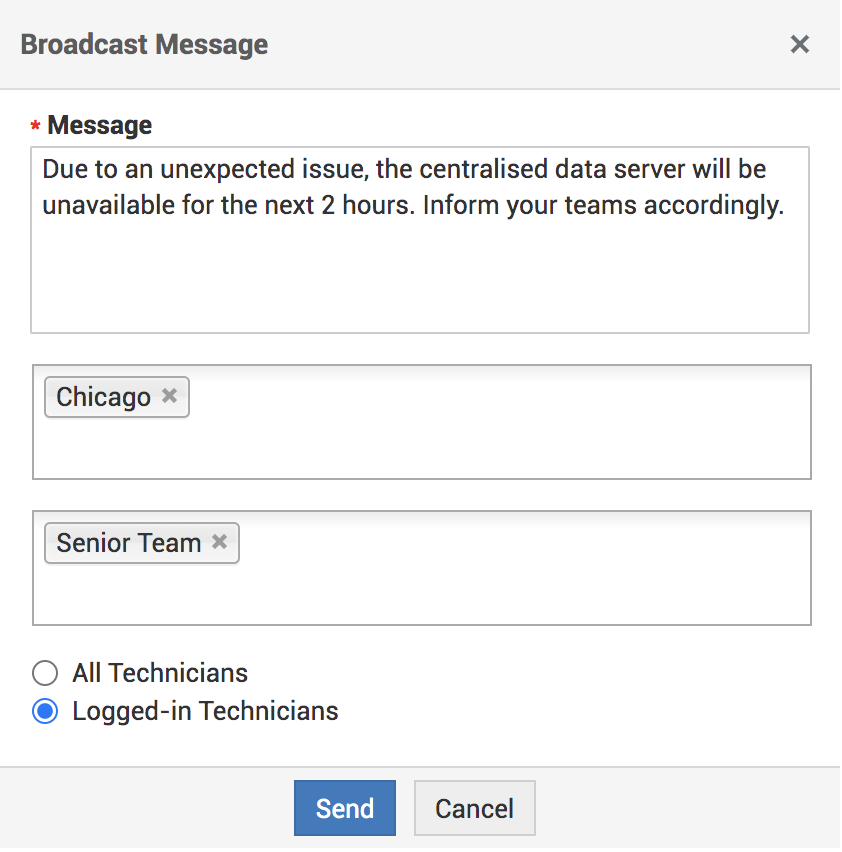Send the broadcast message
842x852 pixels.
tap(345, 808)
